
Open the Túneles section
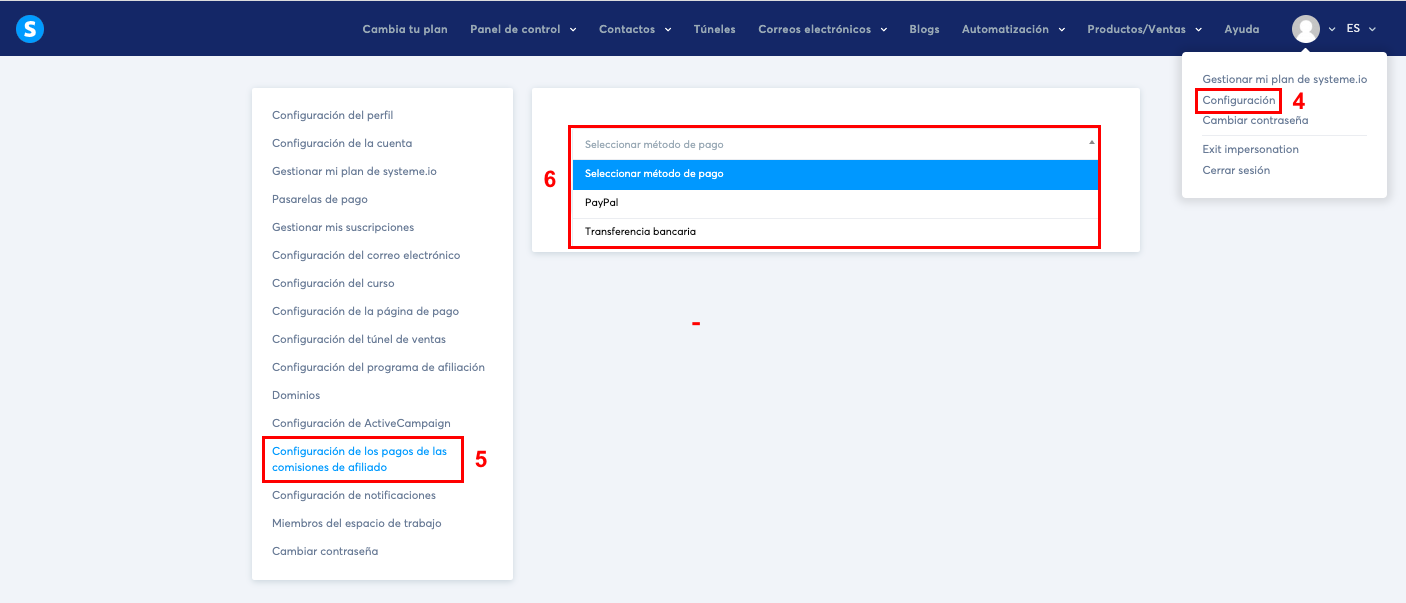pos(714,29)
